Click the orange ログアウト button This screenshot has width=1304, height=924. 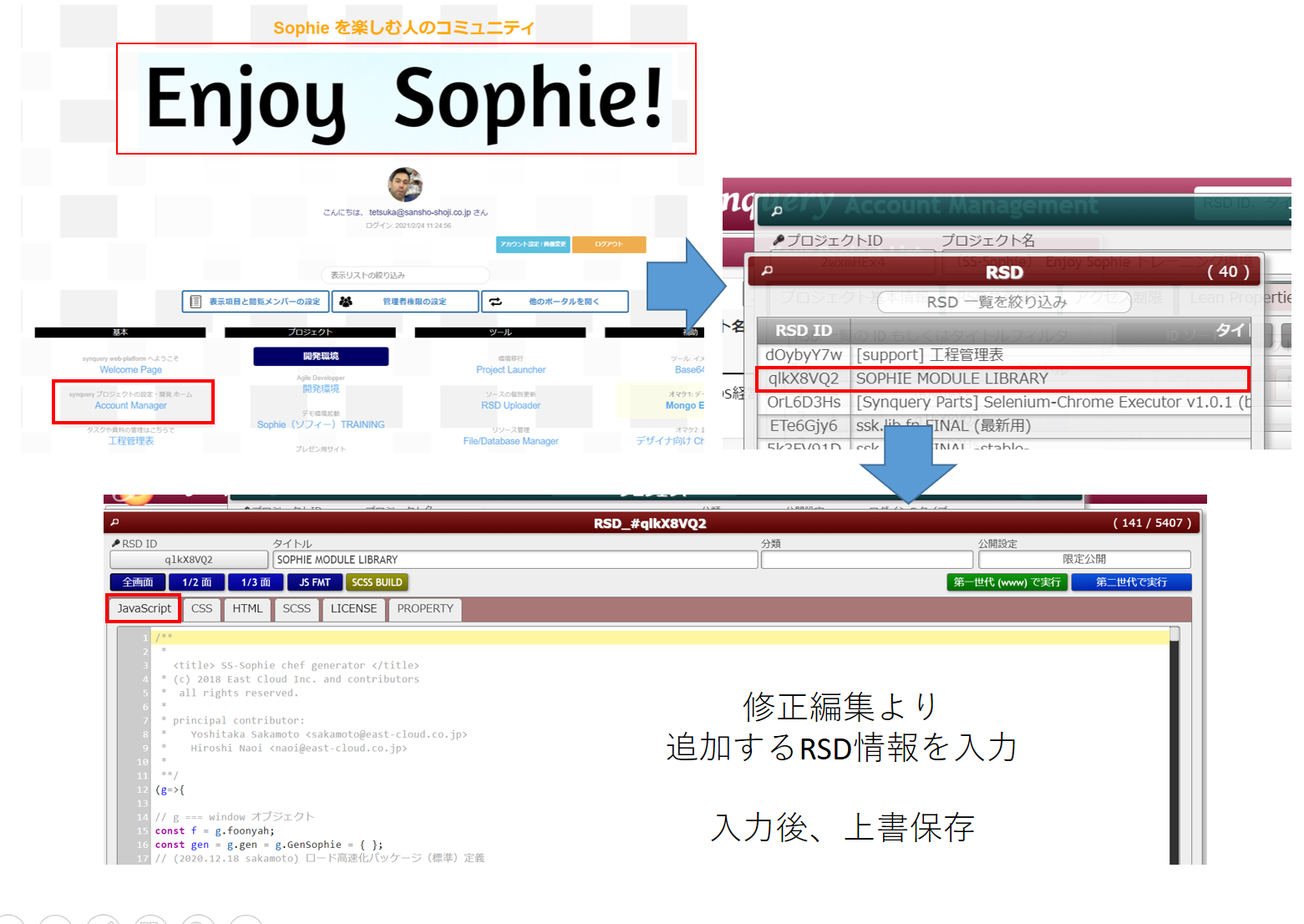(609, 244)
